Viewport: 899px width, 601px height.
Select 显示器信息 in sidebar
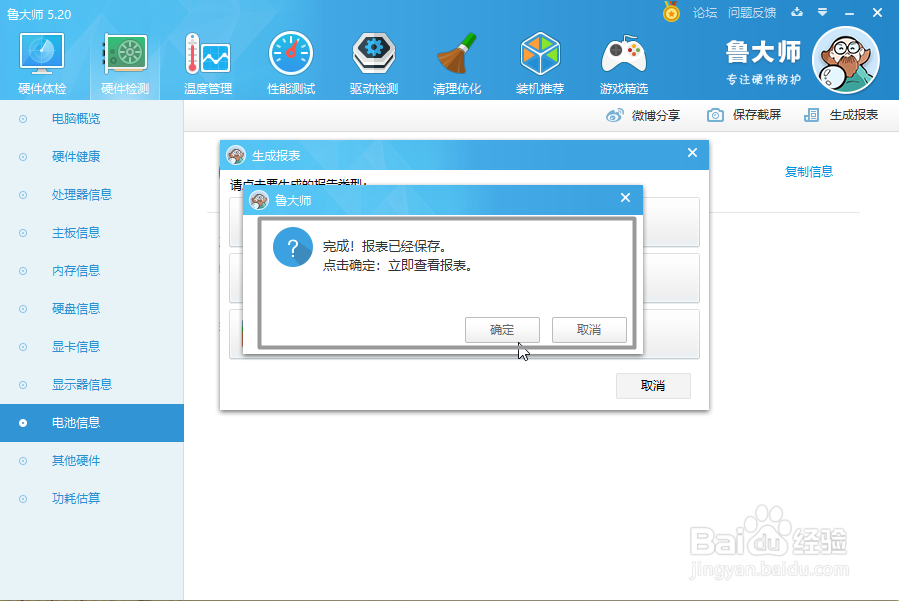click(x=92, y=385)
